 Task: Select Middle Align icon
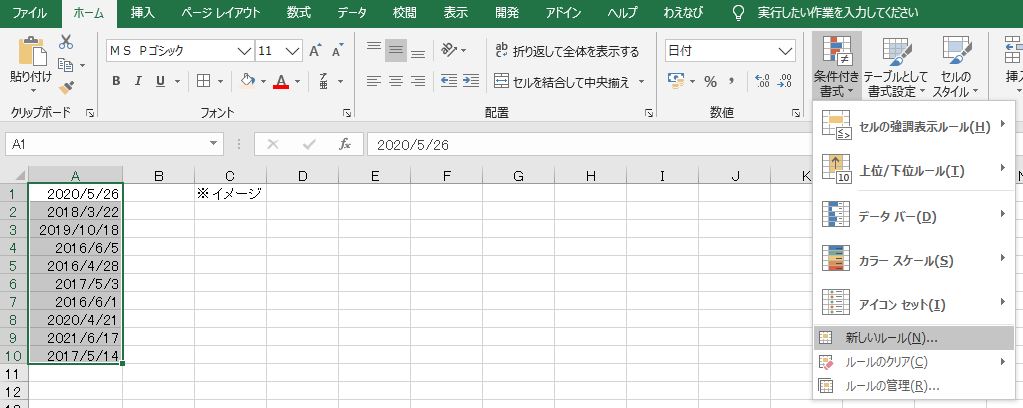pos(396,50)
